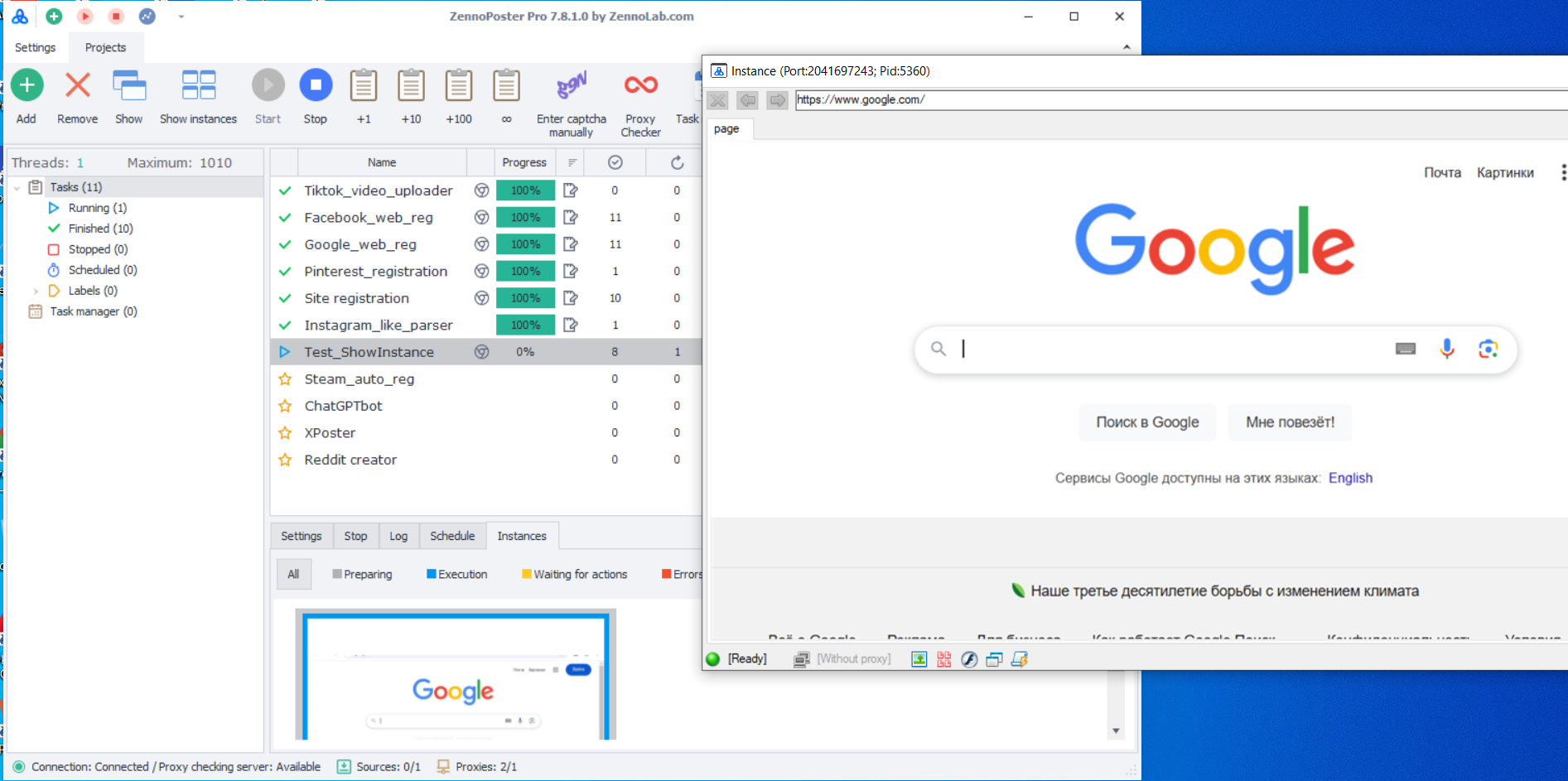Click the red grid icon in Instance status bar
This screenshot has width=1568, height=781.
[x=944, y=659]
